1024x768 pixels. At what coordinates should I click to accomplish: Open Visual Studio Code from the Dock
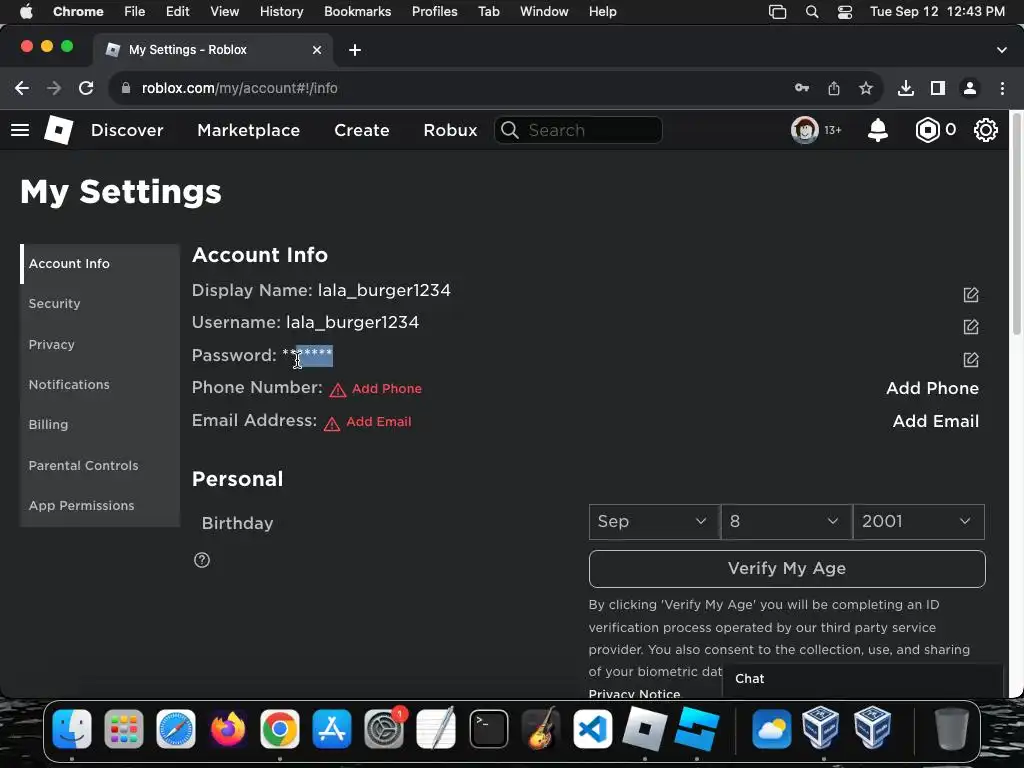pos(593,729)
